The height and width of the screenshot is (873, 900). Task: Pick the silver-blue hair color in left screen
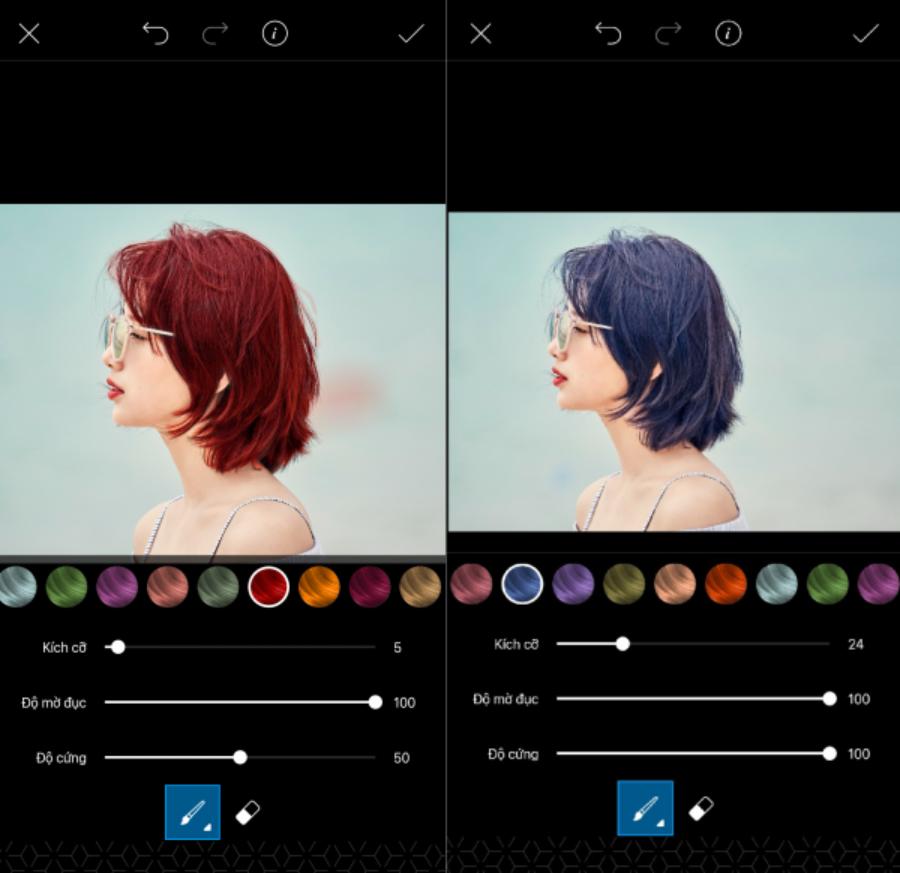[17, 587]
